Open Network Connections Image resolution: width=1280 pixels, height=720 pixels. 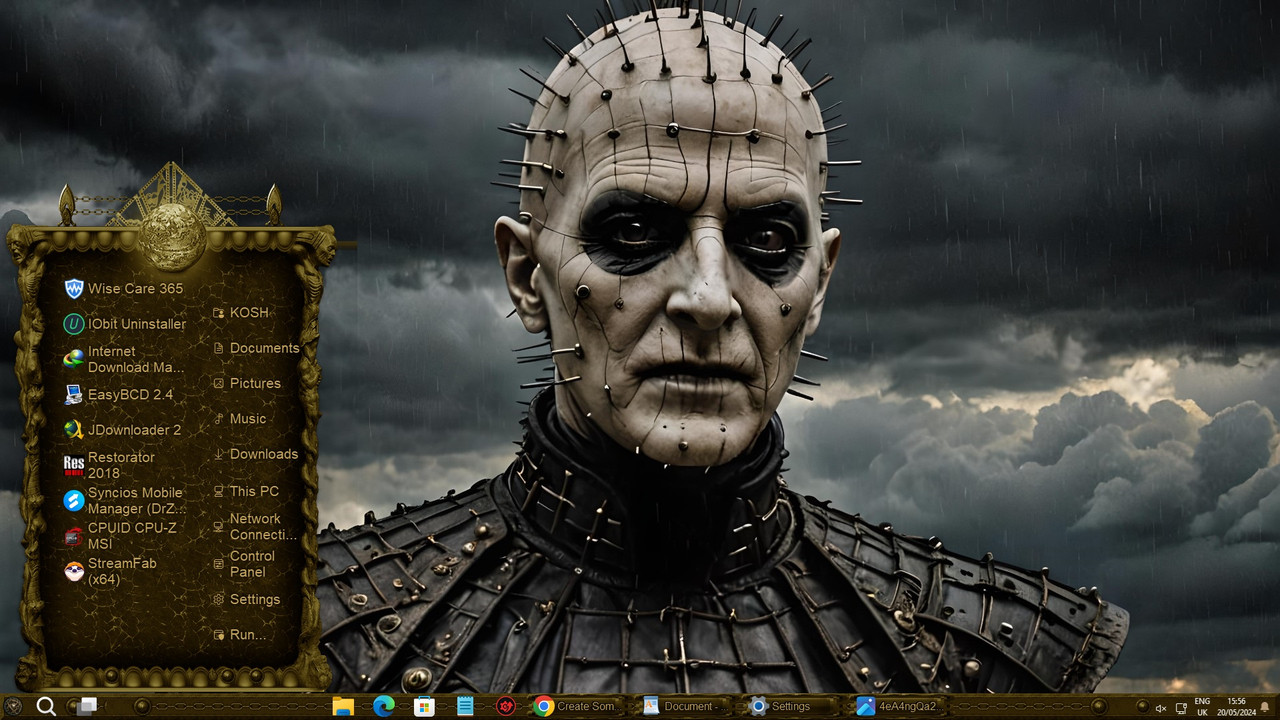pyautogui.click(x=256, y=527)
